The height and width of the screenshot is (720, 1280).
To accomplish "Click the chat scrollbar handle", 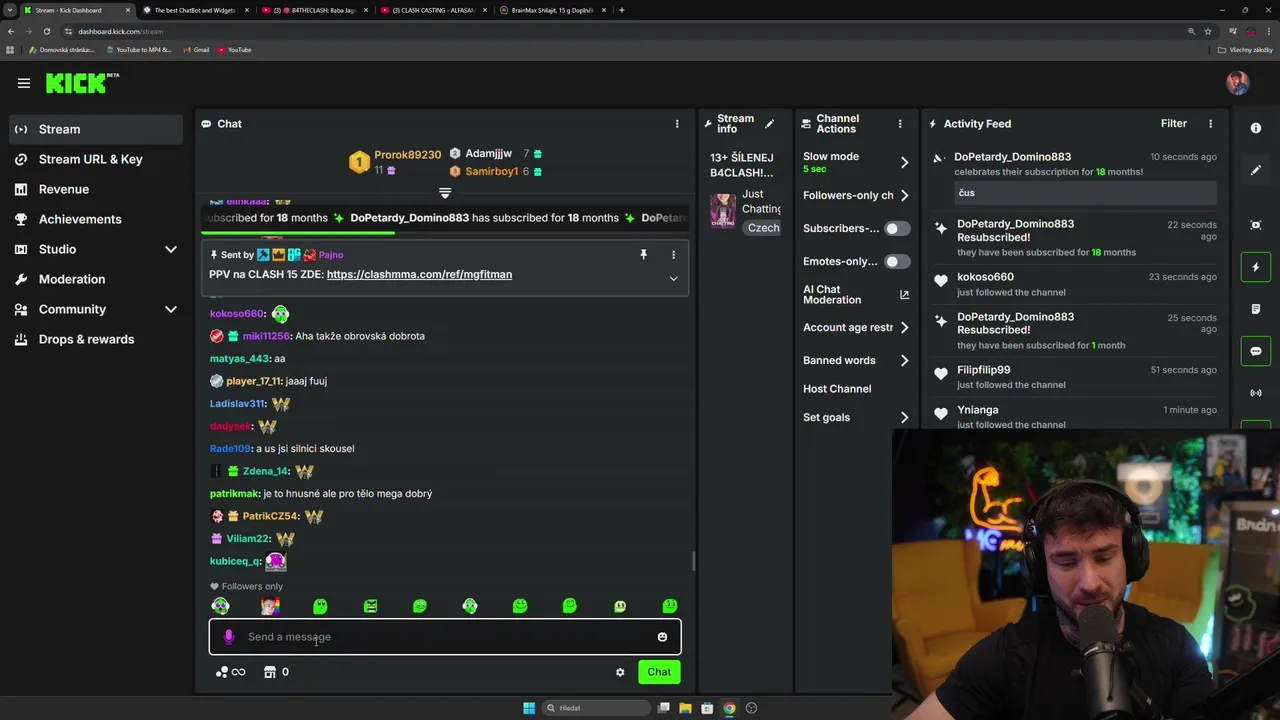I will point(693,561).
